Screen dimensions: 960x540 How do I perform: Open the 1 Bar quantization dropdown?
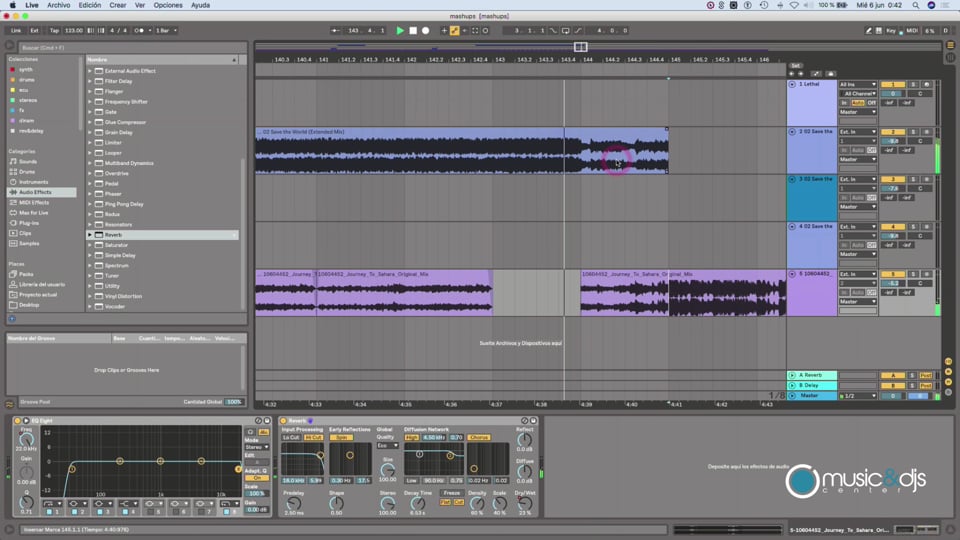pos(166,30)
